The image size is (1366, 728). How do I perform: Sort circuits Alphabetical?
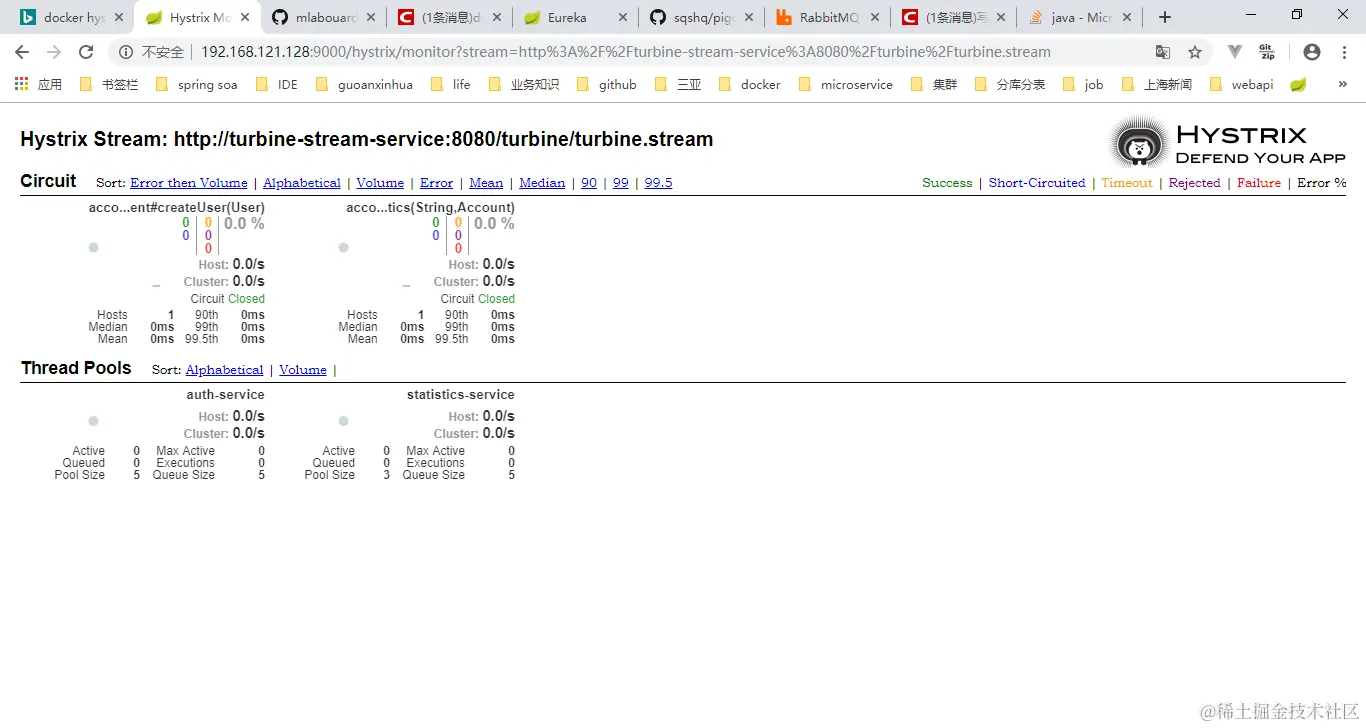[x=302, y=183]
